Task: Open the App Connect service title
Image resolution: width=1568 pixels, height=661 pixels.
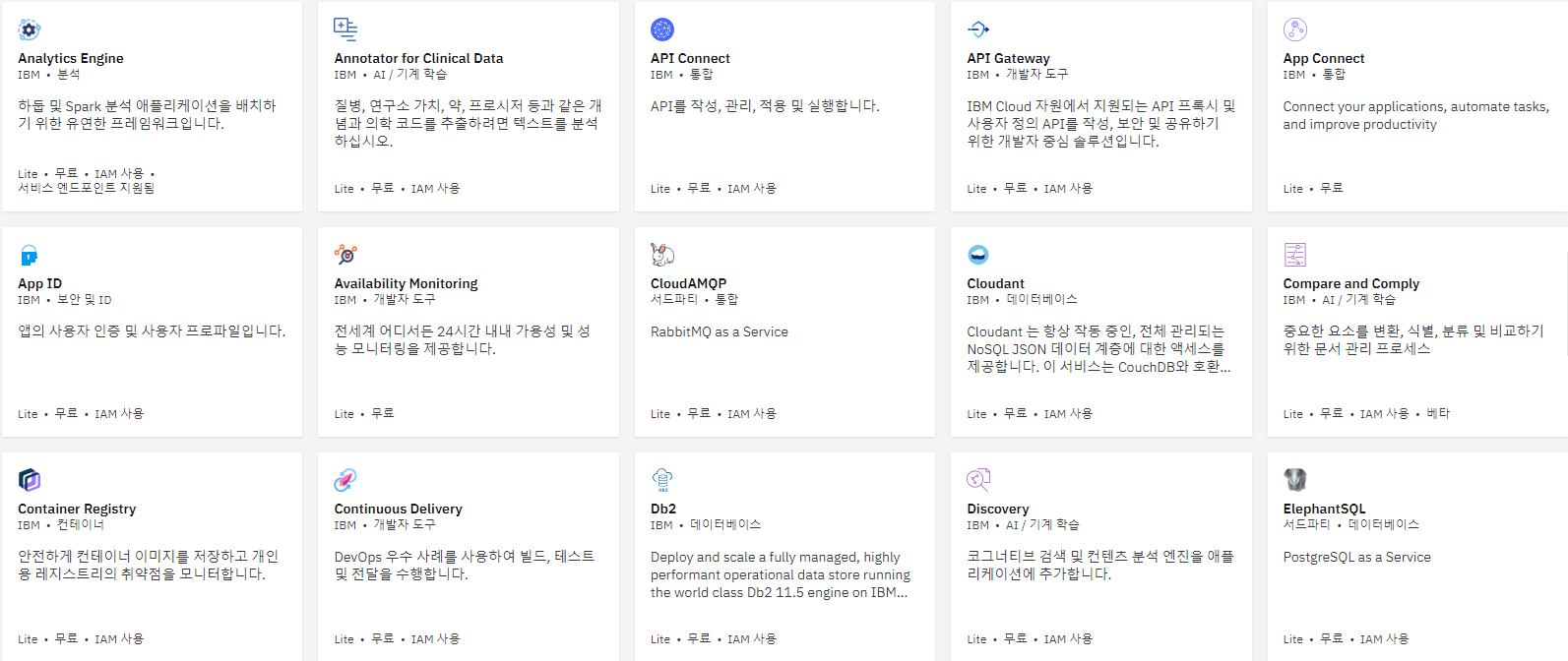Action: (x=1324, y=58)
